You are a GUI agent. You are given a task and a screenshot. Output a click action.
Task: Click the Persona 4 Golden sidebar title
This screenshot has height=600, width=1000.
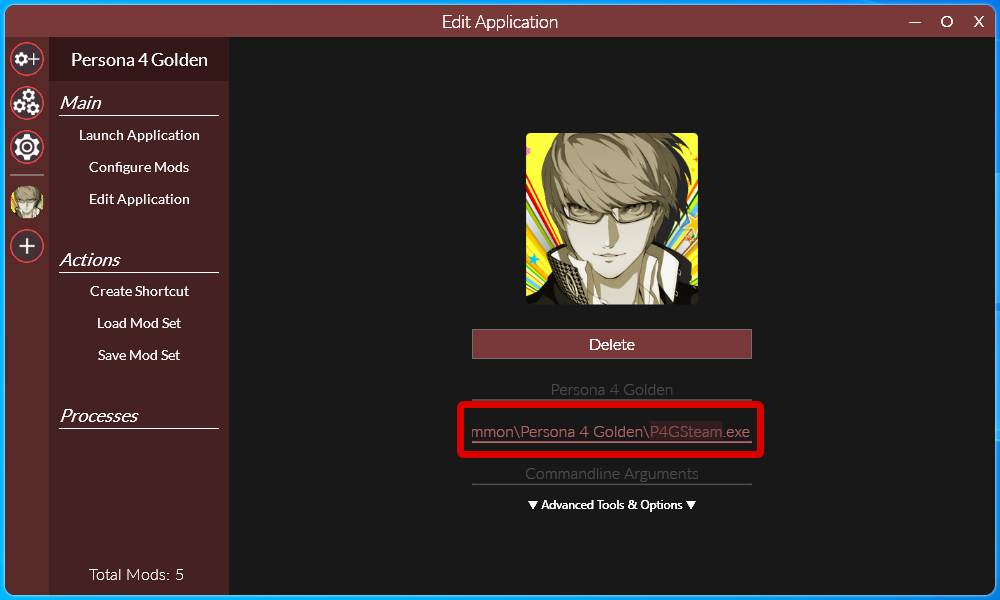coord(139,60)
